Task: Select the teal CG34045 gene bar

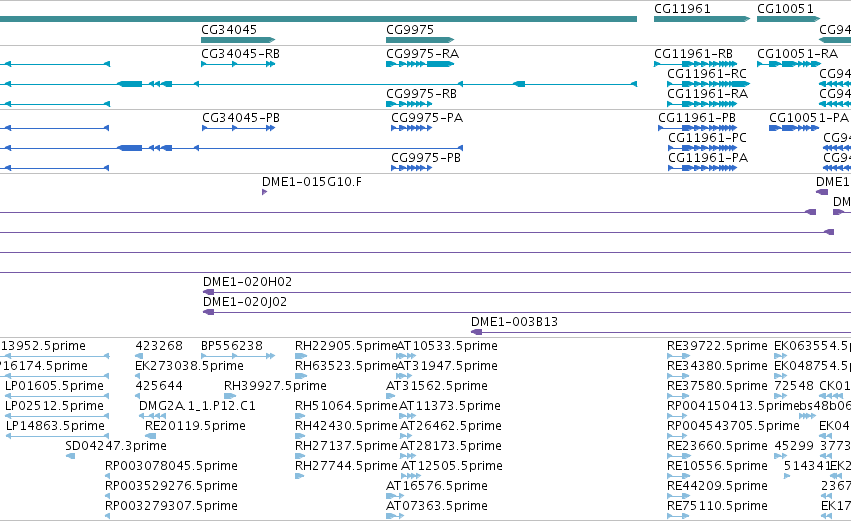Action: click(x=238, y=40)
